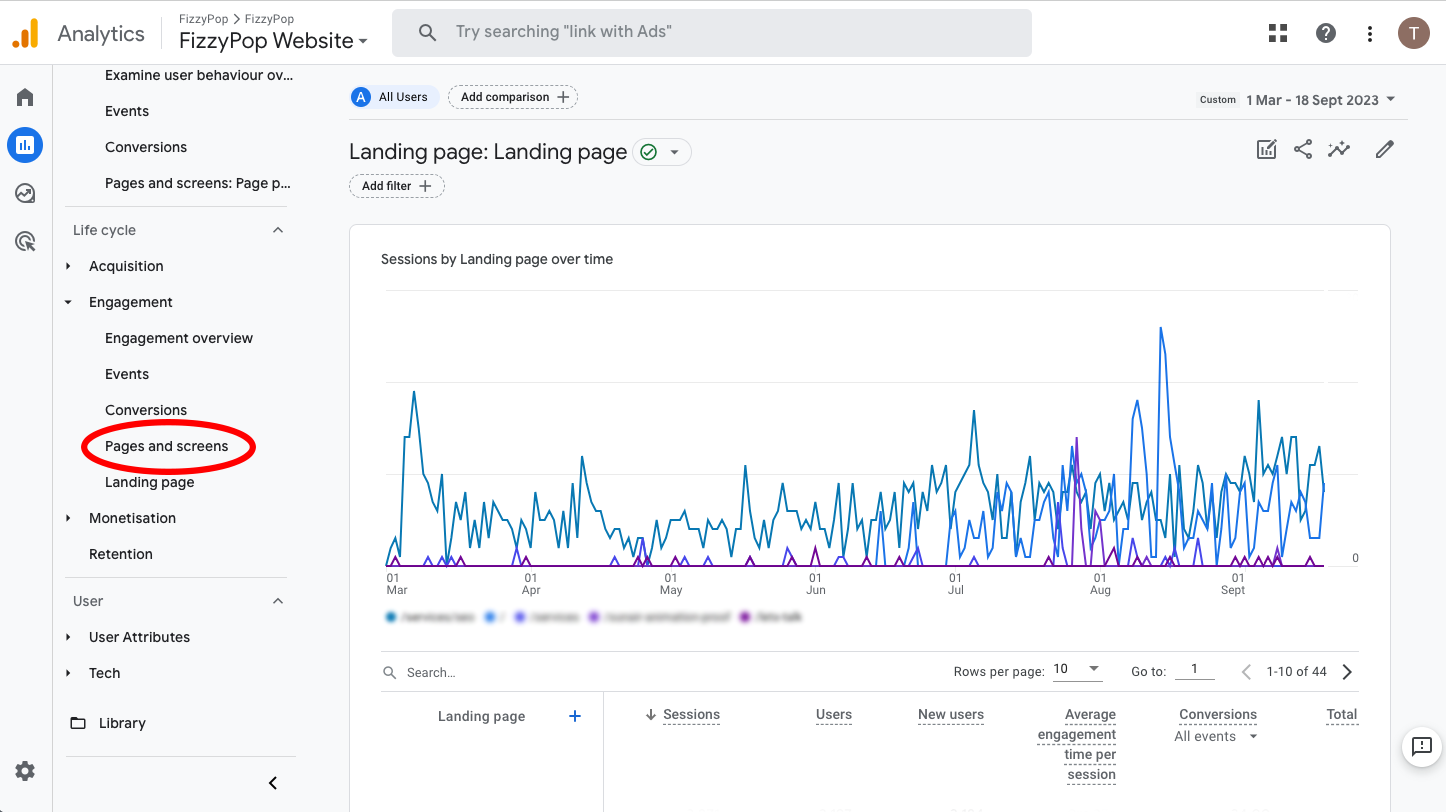Sort by Average engagement time per session

(x=1077, y=744)
